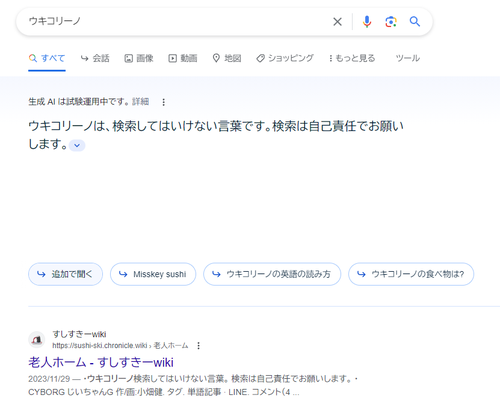
Task: Switch to the ショッピング tab
Action: [x=285, y=58]
